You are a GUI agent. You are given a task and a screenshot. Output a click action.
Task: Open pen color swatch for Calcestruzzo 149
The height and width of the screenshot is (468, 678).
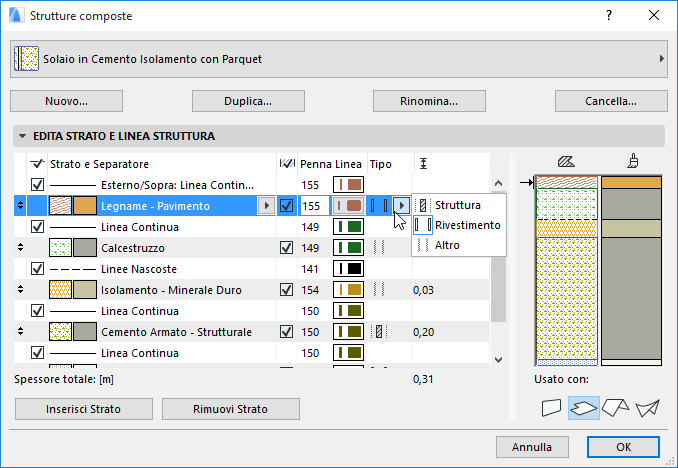pyautogui.click(x=348, y=247)
